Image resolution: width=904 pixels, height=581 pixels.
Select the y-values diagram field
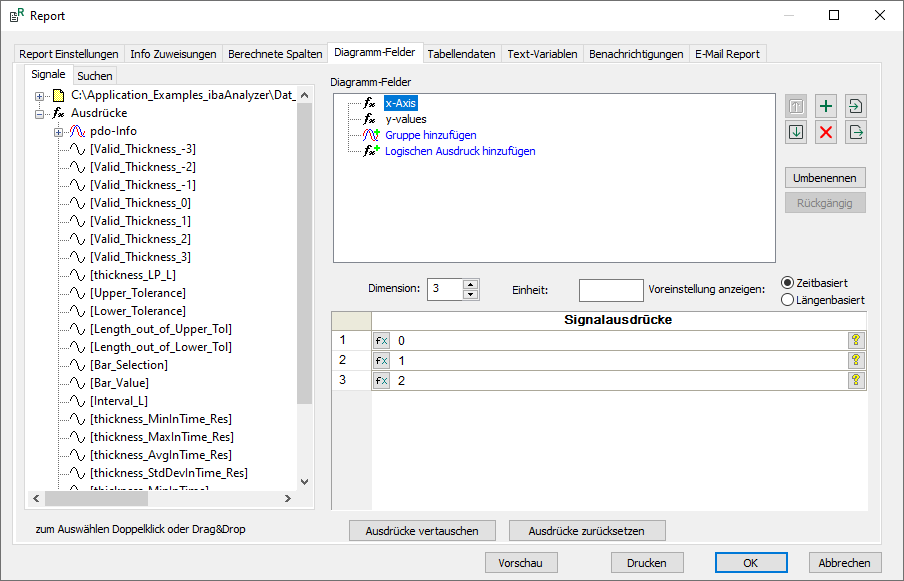pos(406,119)
